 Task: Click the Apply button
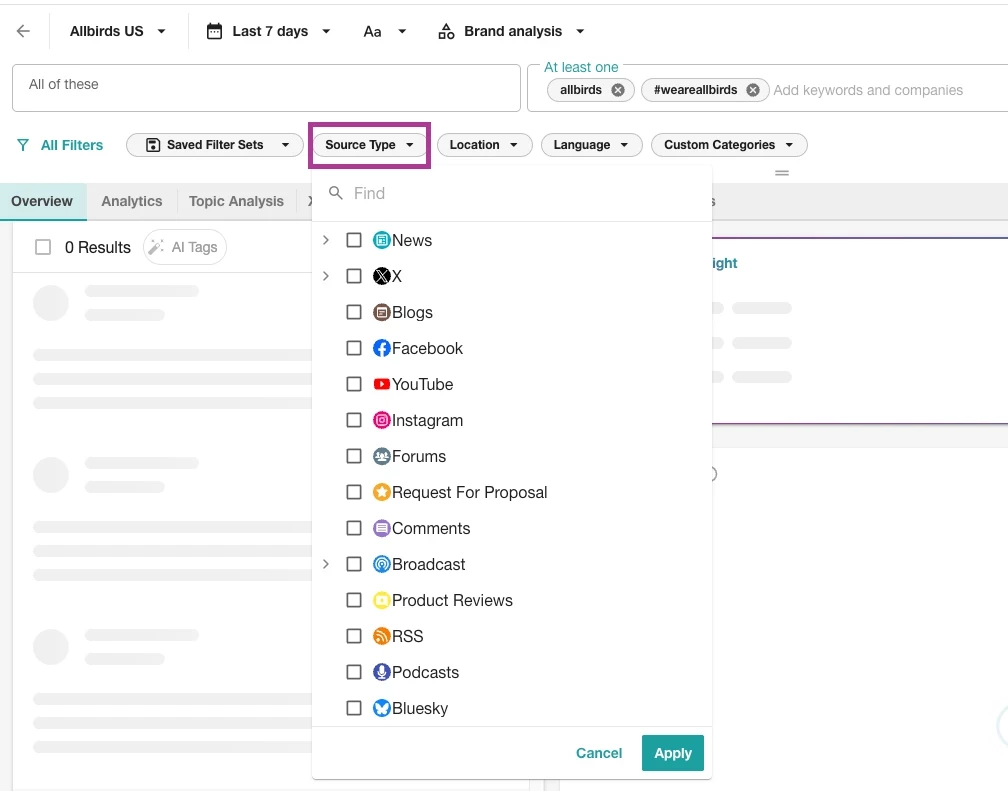point(672,752)
